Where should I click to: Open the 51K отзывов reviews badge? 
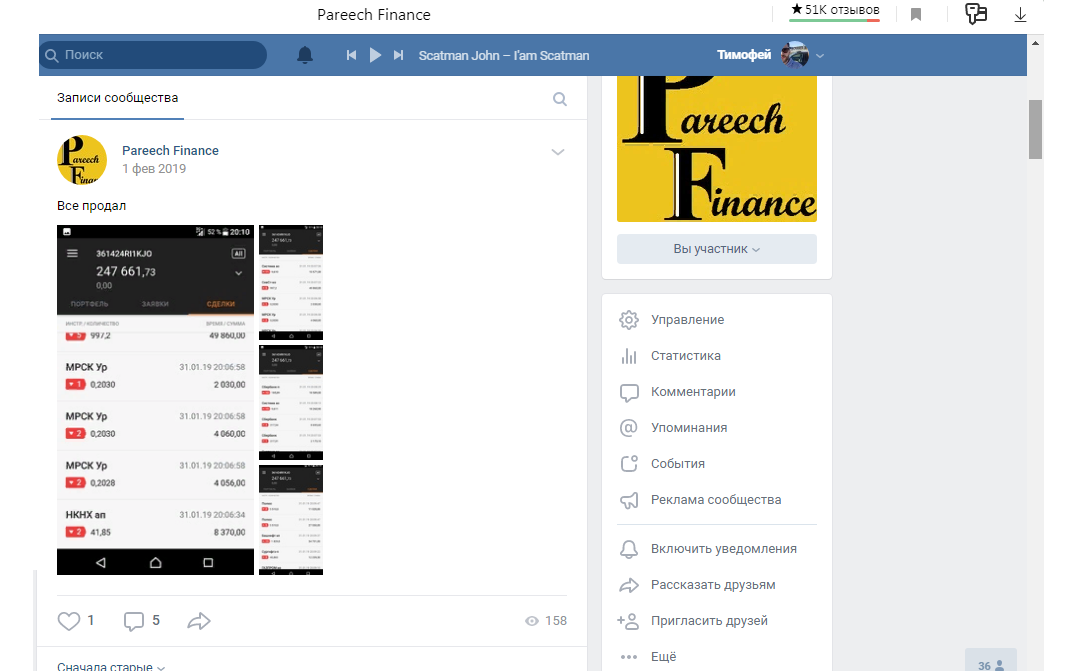834,12
